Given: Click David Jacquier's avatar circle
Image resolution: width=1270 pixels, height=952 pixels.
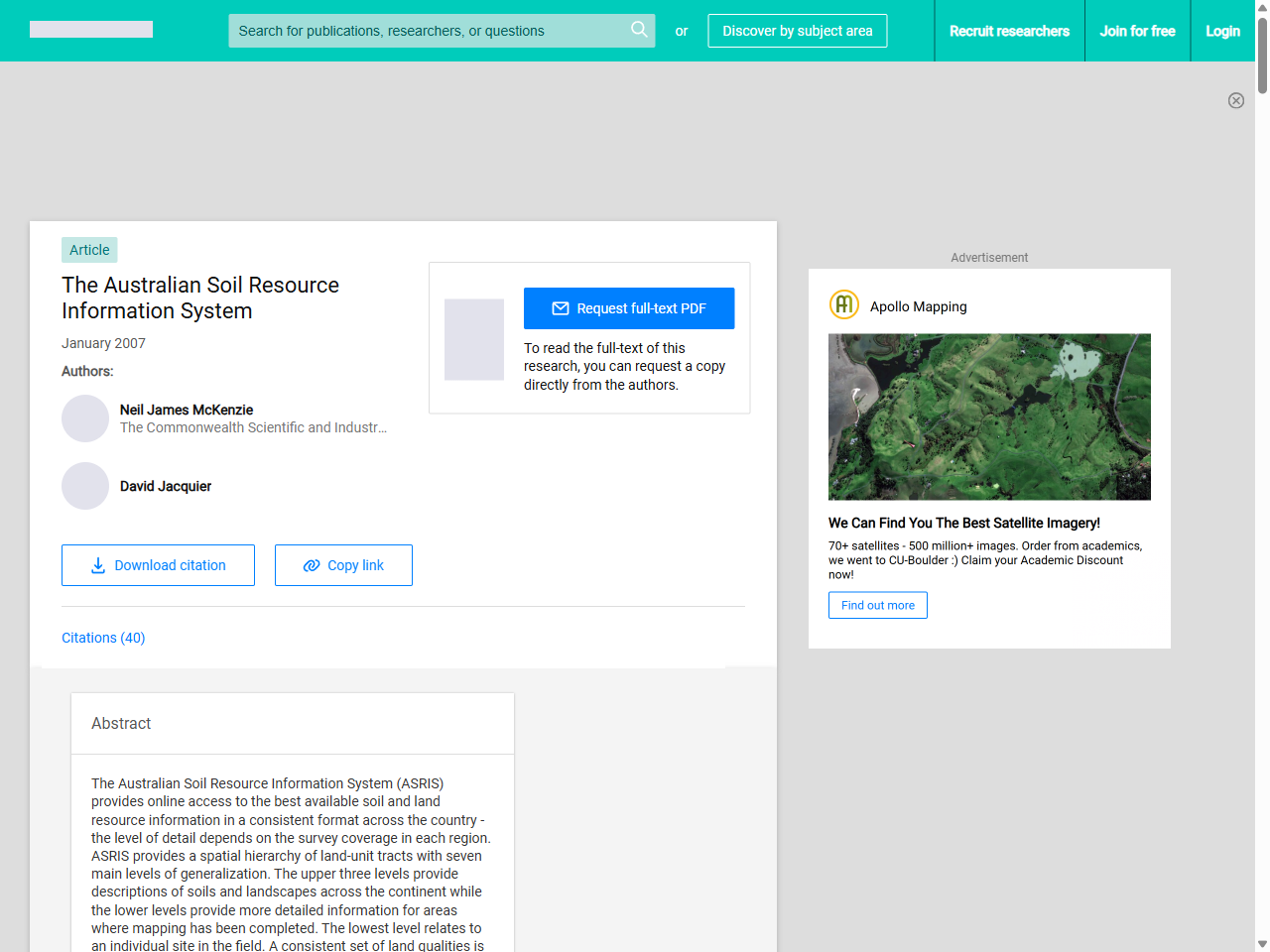Looking at the screenshot, I should click(x=85, y=486).
